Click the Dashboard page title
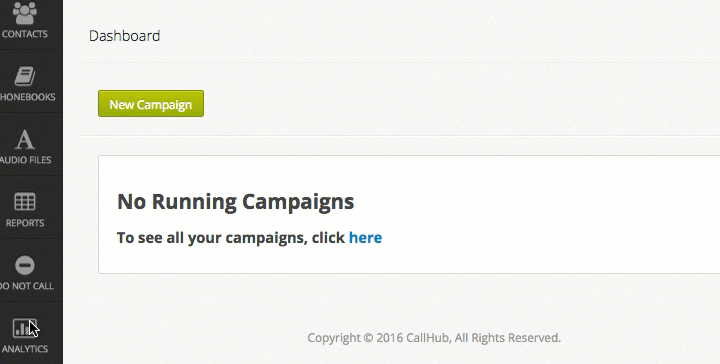 tap(124, 36)
